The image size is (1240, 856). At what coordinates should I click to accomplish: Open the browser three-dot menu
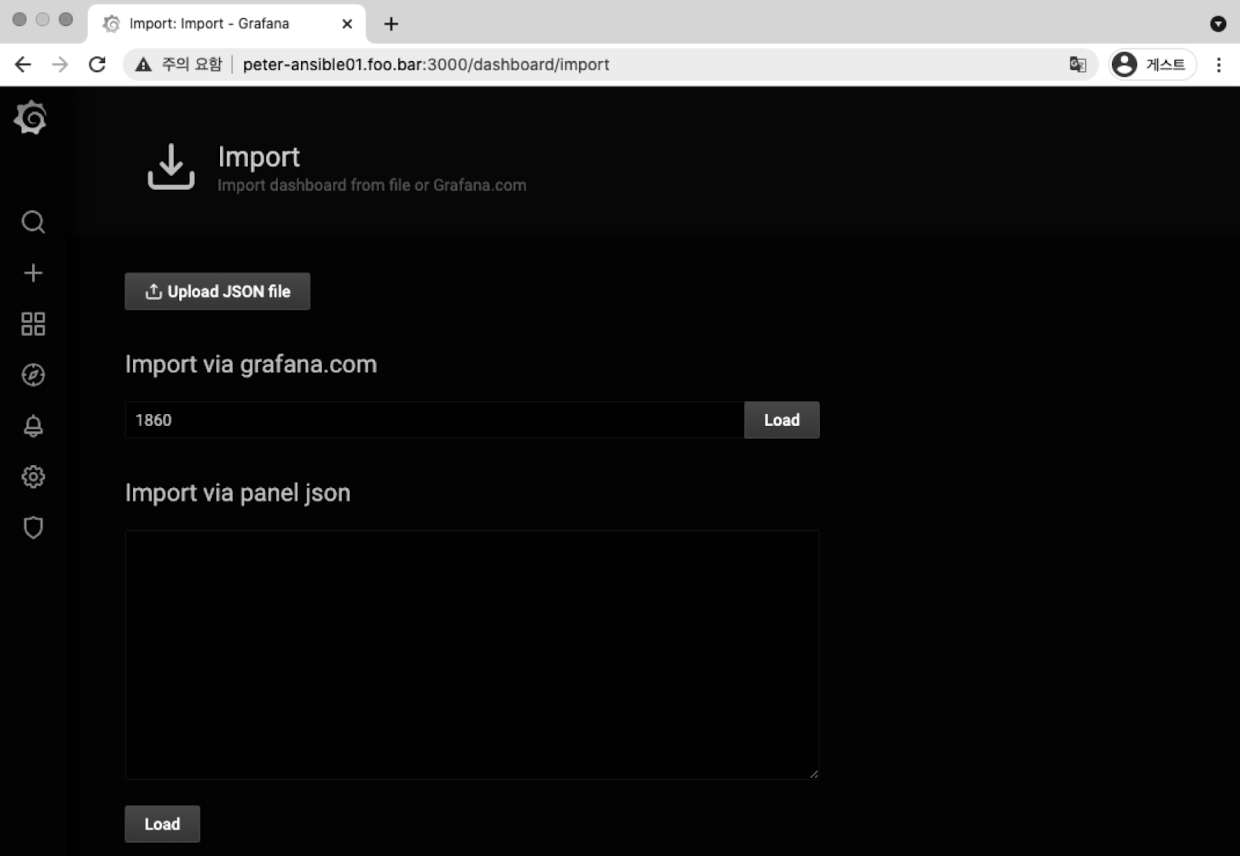coord(1218,65)
